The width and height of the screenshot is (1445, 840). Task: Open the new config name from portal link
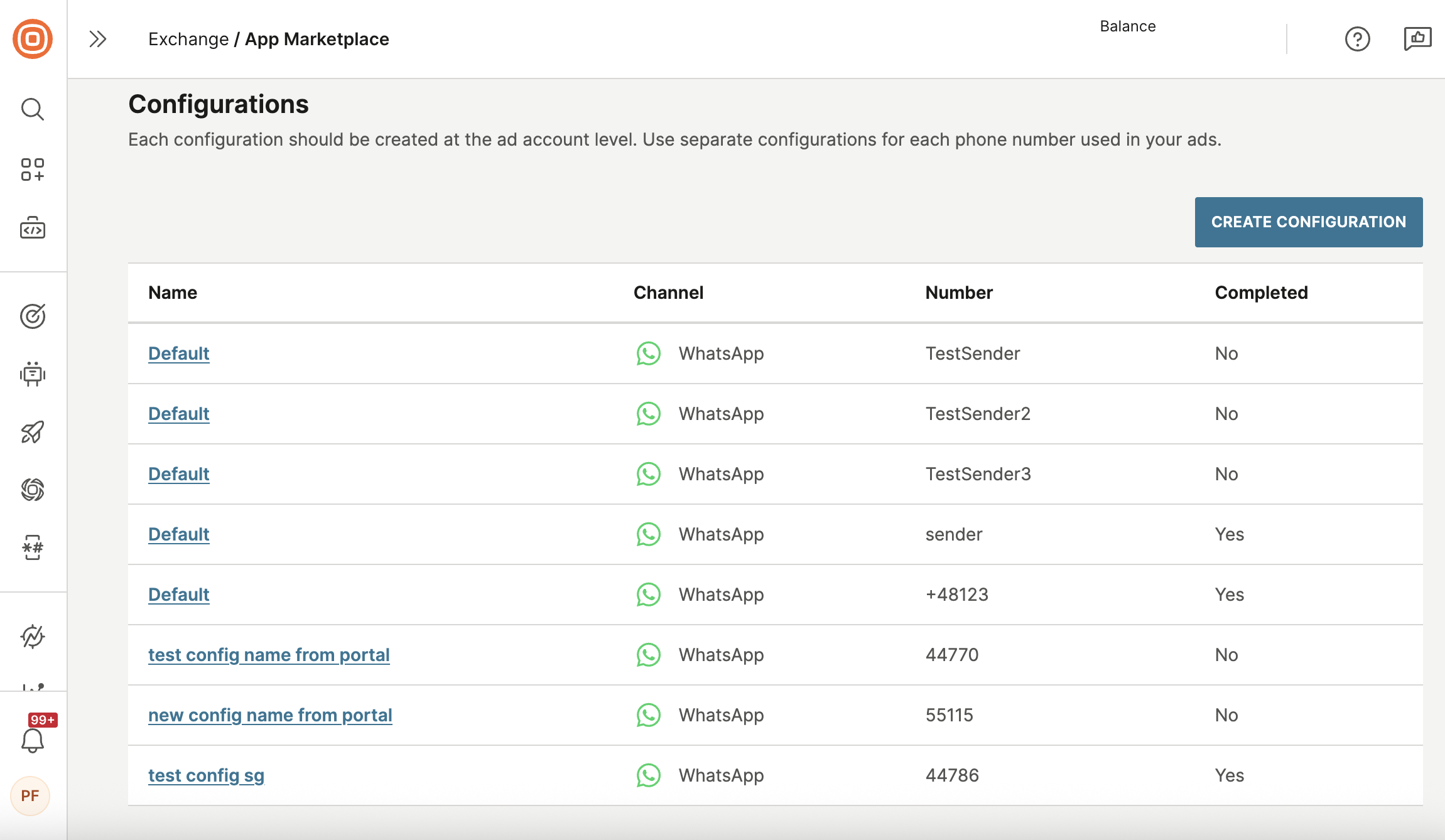(x=270, y=715)
